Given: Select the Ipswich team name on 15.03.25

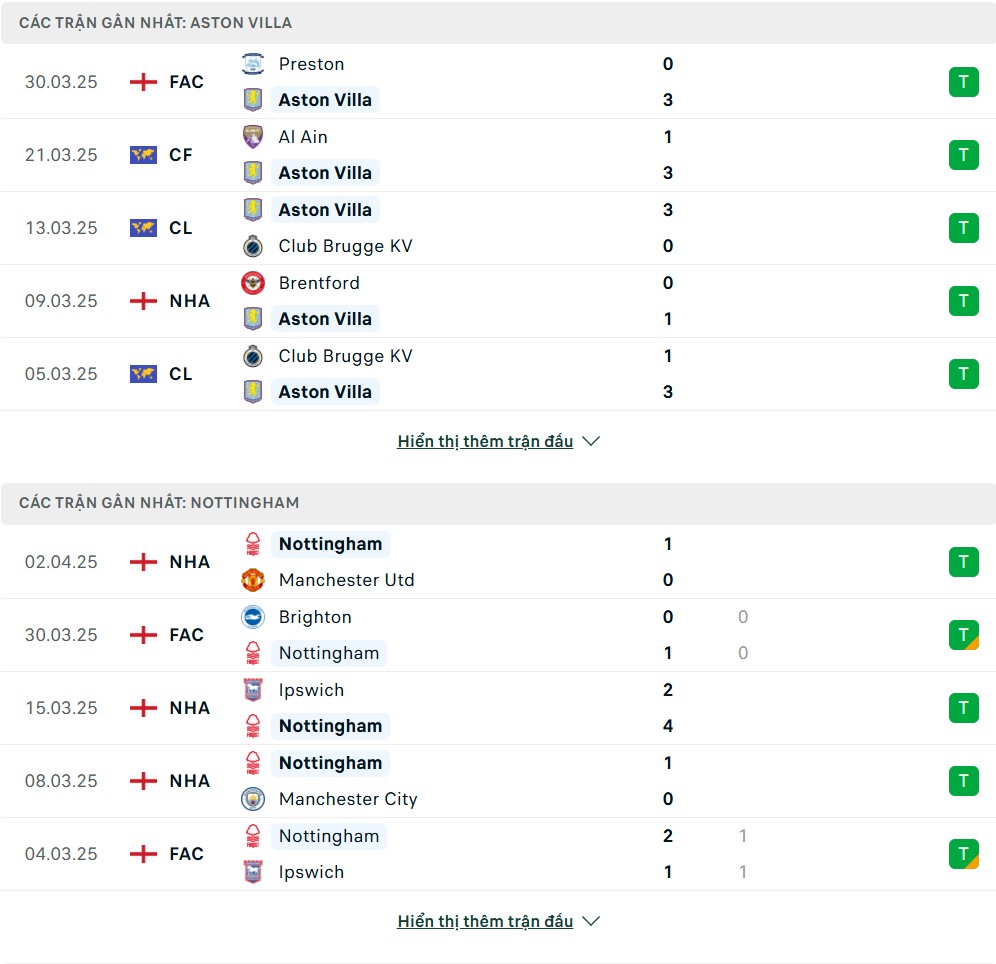Looking at the screenshot, I should pyautogui.click(x=311, y=690).
